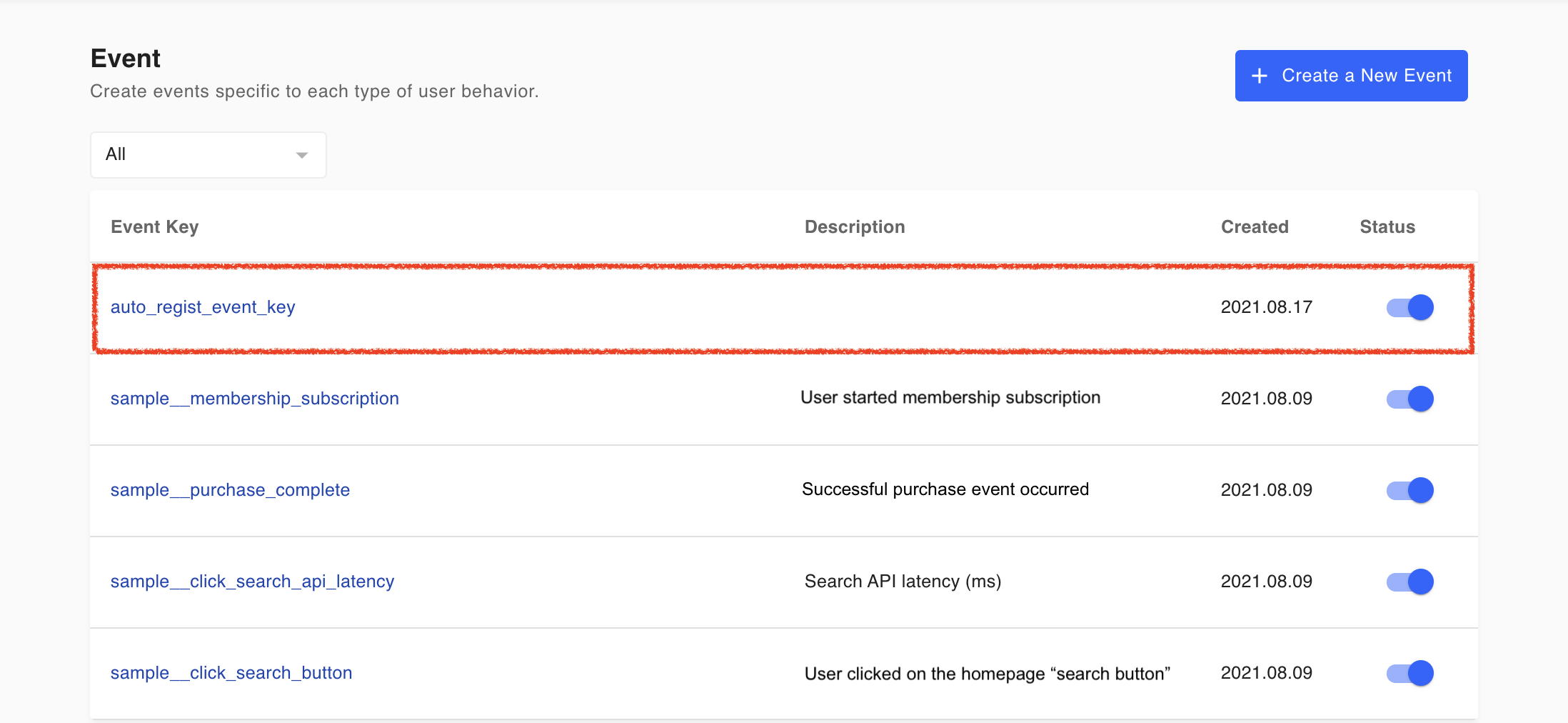Image resolution: width=1568 pixels, height=723 pixels.
Task: Click the Status column header
Action: [x=1387, y=227]
